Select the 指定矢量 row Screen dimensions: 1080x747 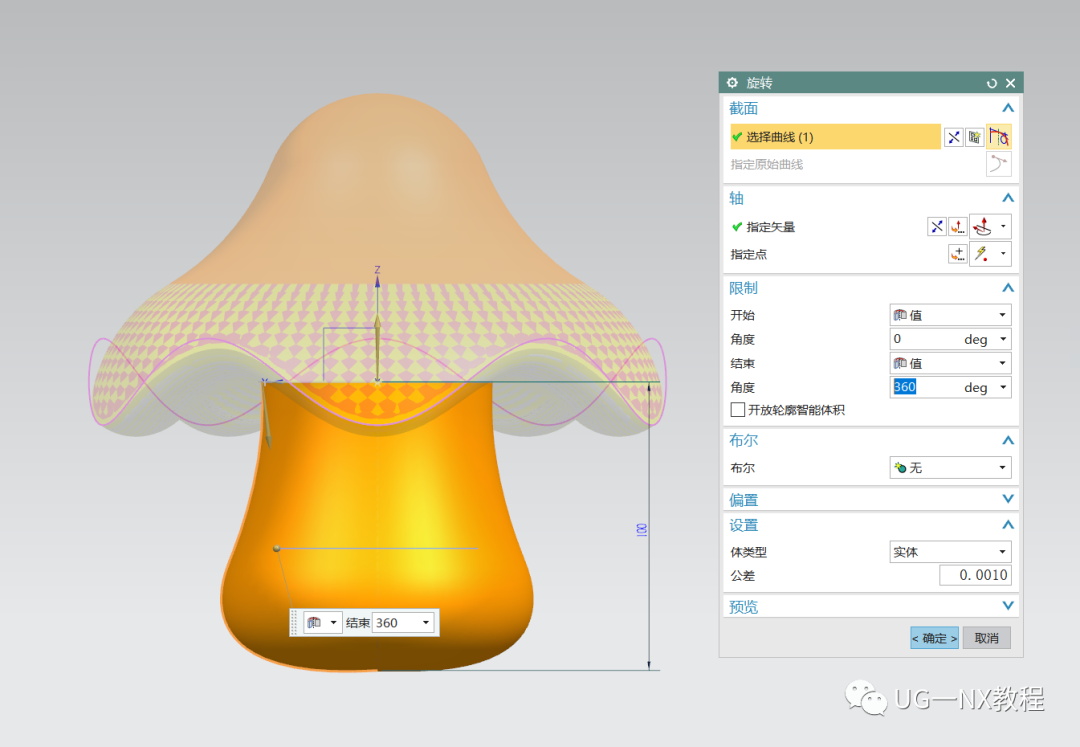pos(764,227)
